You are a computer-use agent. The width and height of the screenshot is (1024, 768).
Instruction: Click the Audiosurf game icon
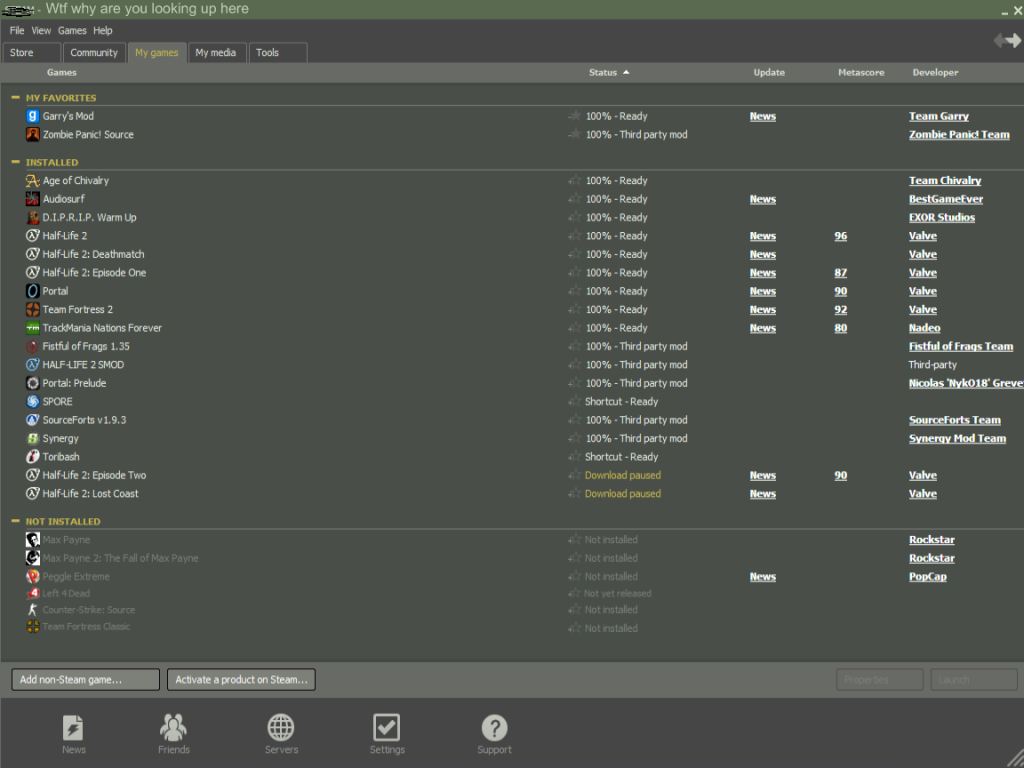click(x=33, y=199)
